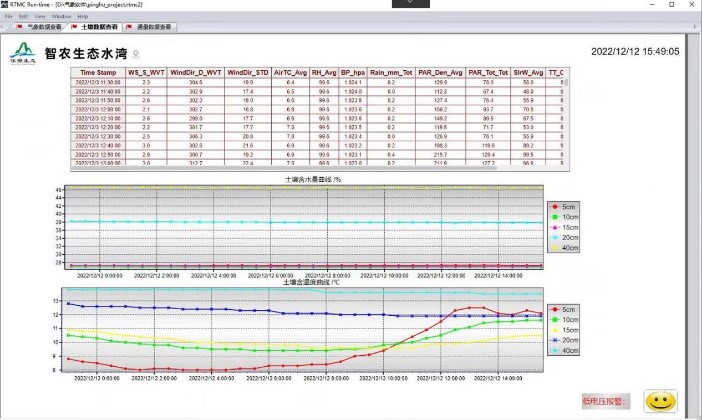Click the table's vertical scrollbar thumb
This screenshot has width=702, height=420.
(x=566, y=82)
